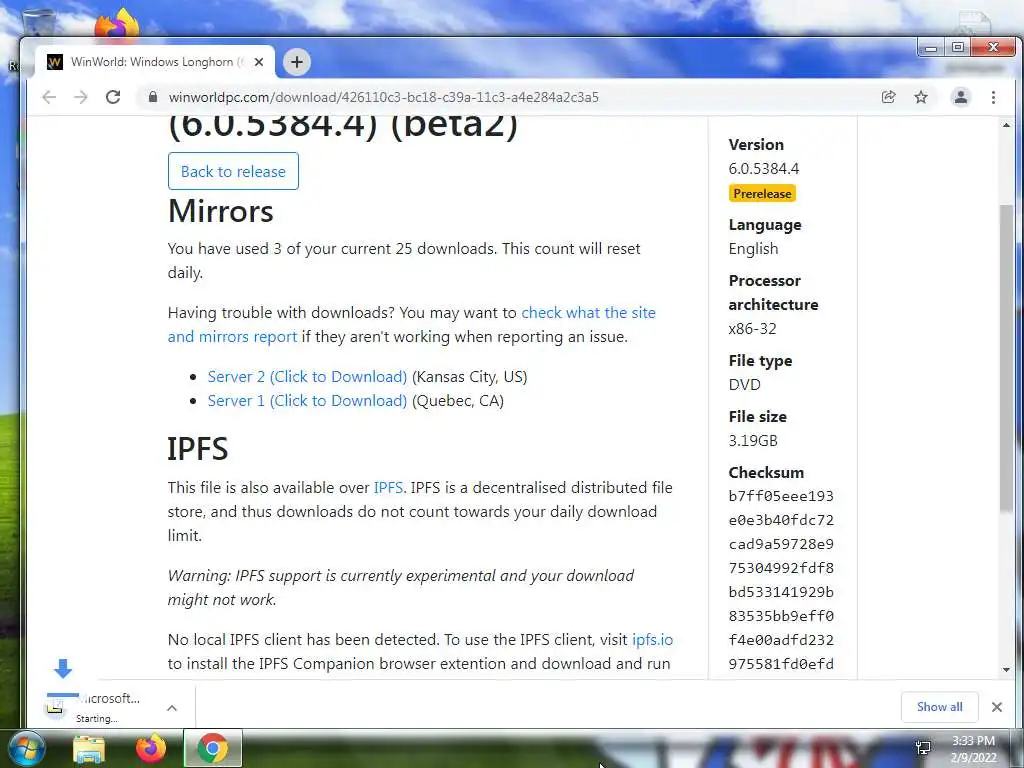Click the file size value 3.19GB
The height and width of the screenshot is (768, 1024).
753,441
